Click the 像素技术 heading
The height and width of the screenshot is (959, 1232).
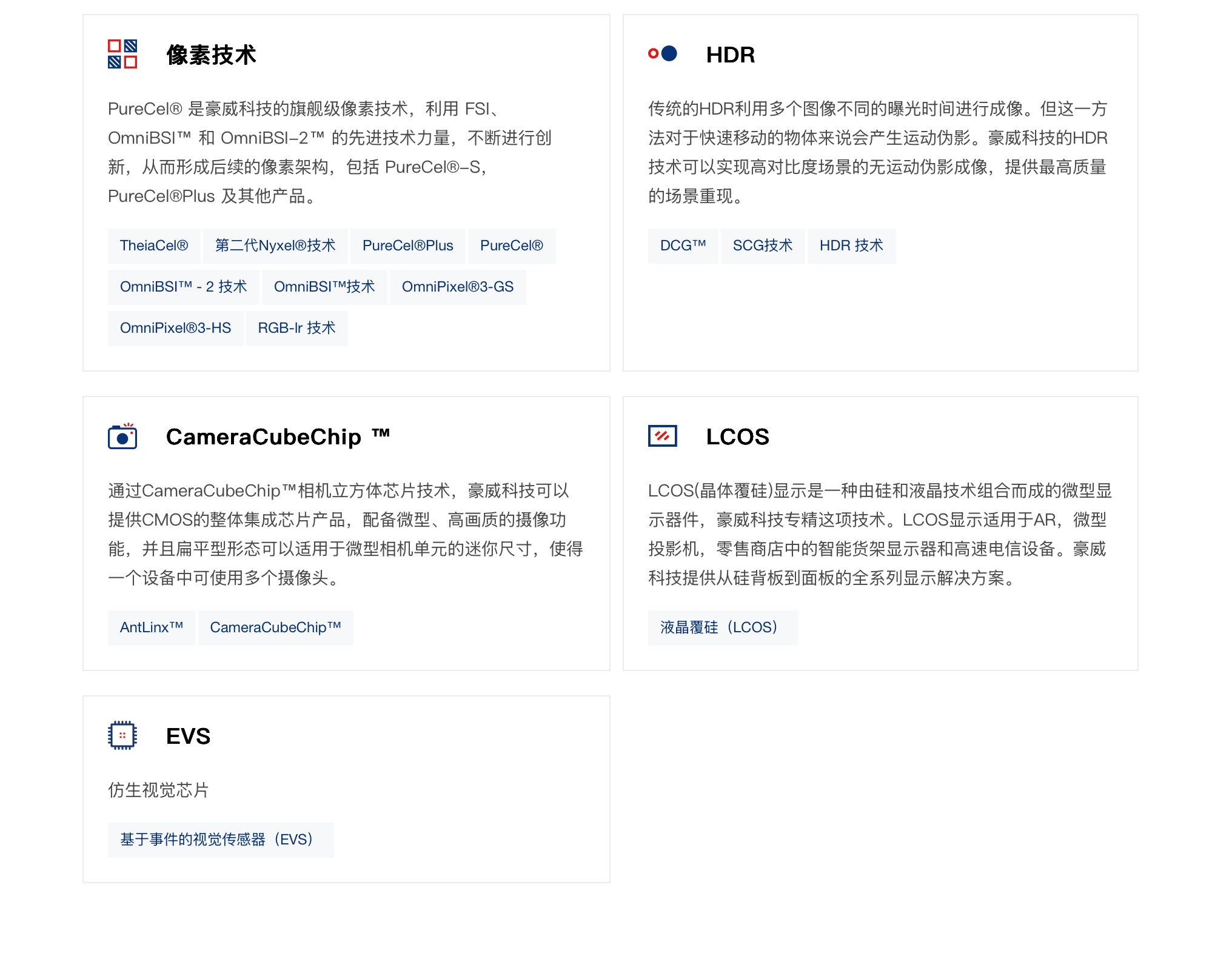211,55
